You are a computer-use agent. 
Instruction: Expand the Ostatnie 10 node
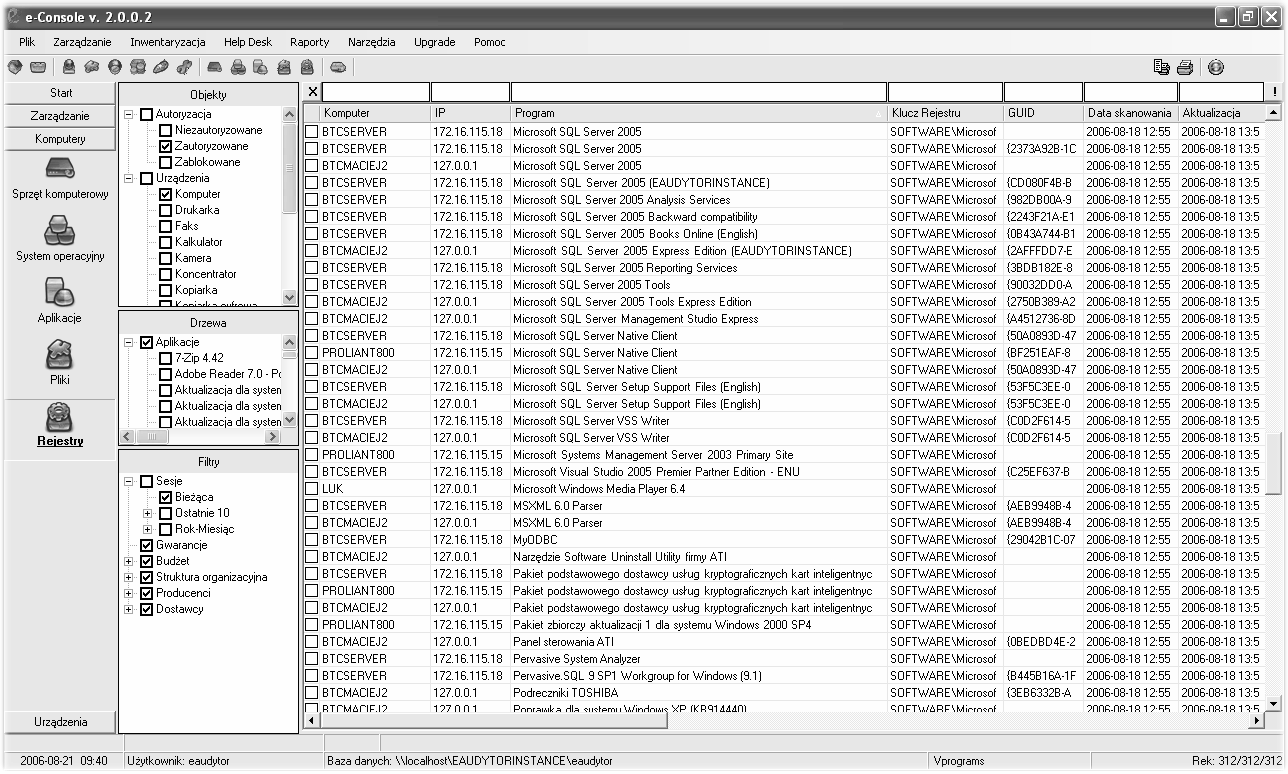tap(148, 513)
